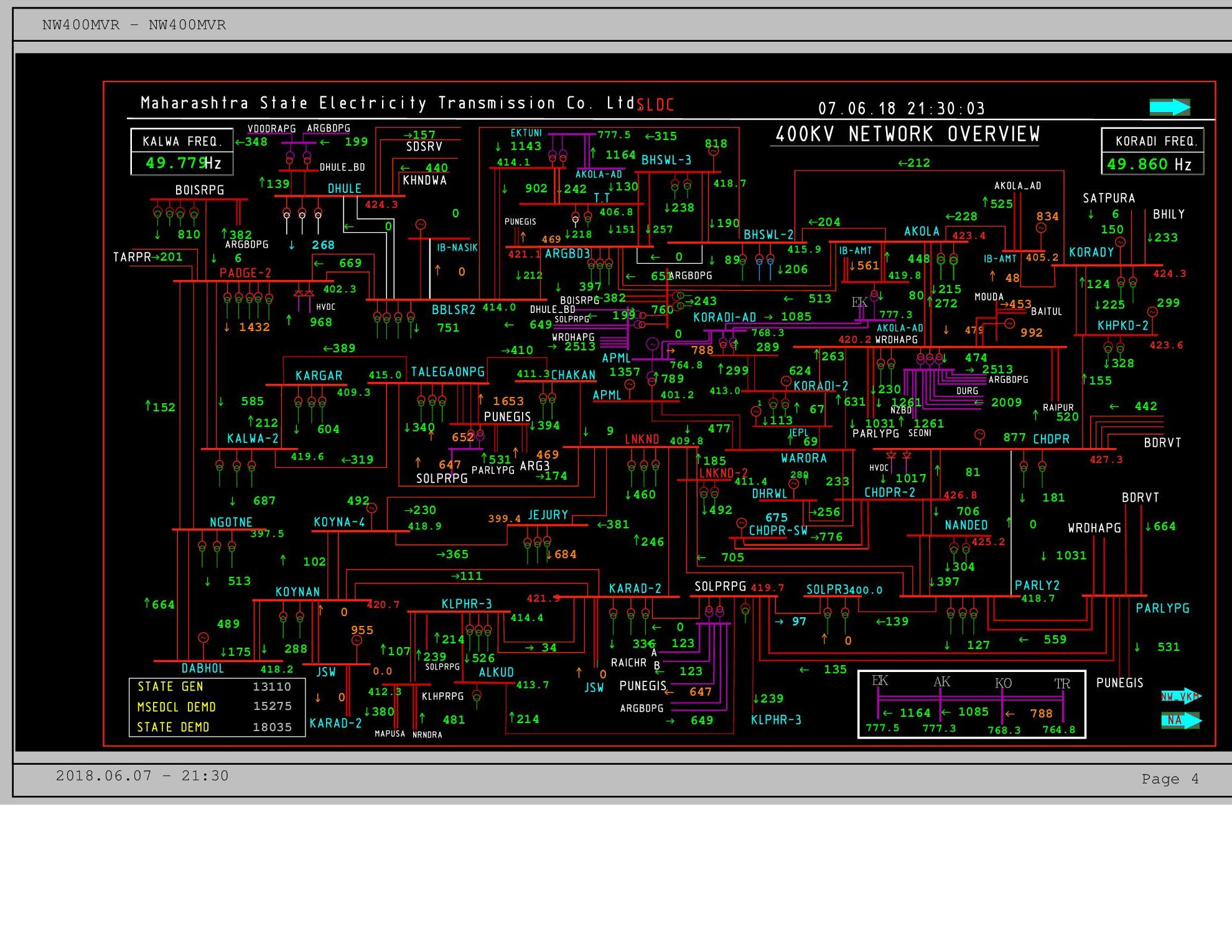Click the generator symbol at CHDPR-SW showing 675
Image resolution: width=1232 pixels, height=952 pixels.
[x=741, y=523]
